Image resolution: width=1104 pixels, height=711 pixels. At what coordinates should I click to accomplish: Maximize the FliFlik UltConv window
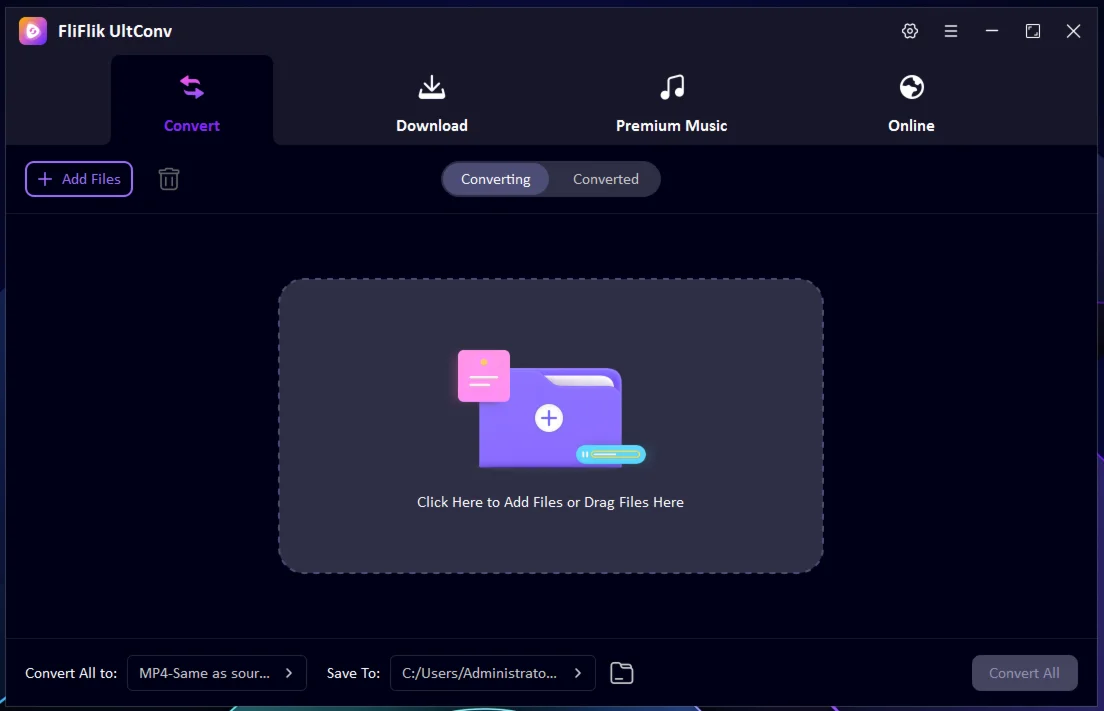pyautogui.click(x=1032, y=31)
